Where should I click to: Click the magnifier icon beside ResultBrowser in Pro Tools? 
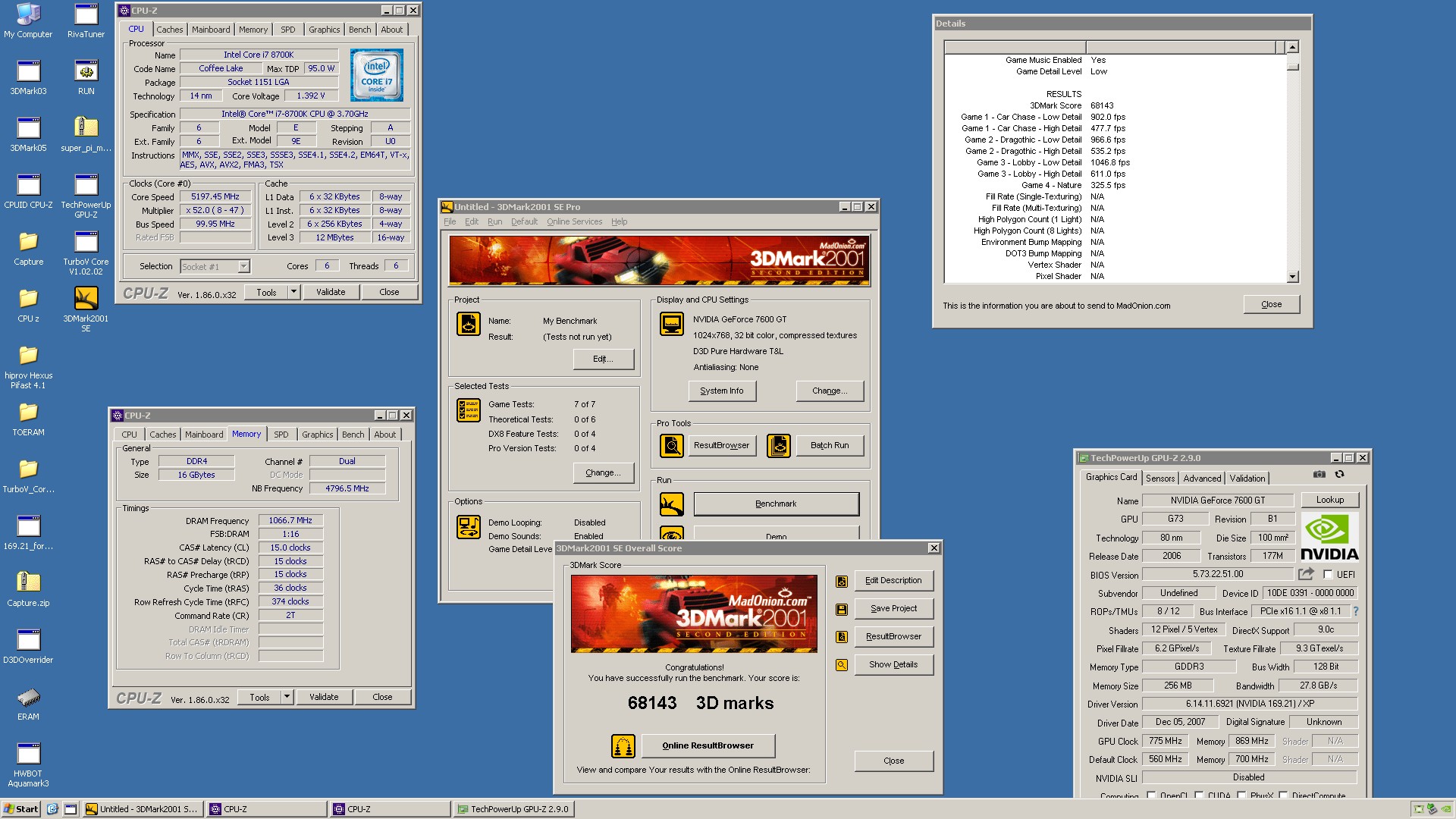(672, 446)
